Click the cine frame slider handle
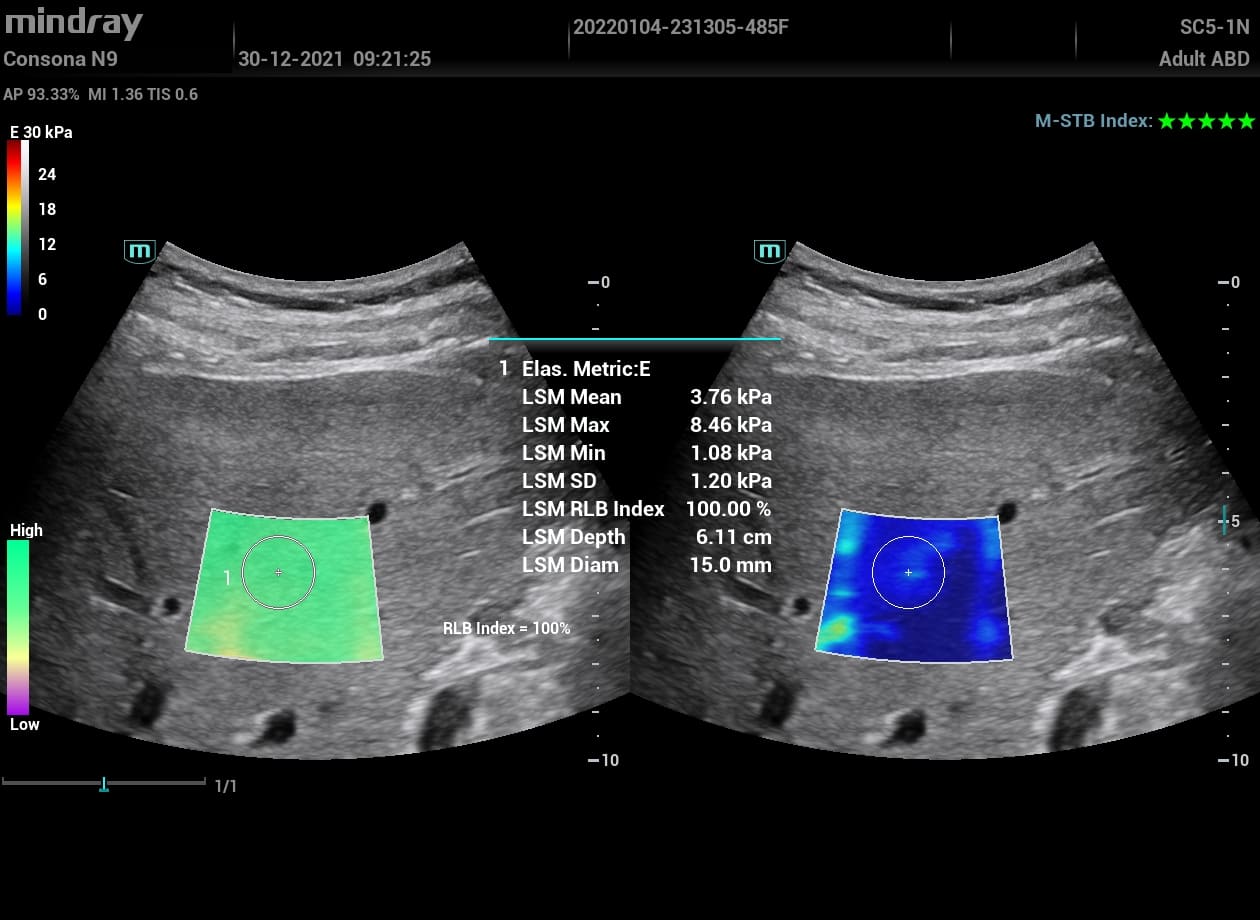The width and height of the screenshot is (1260, 920). point(104,784)
